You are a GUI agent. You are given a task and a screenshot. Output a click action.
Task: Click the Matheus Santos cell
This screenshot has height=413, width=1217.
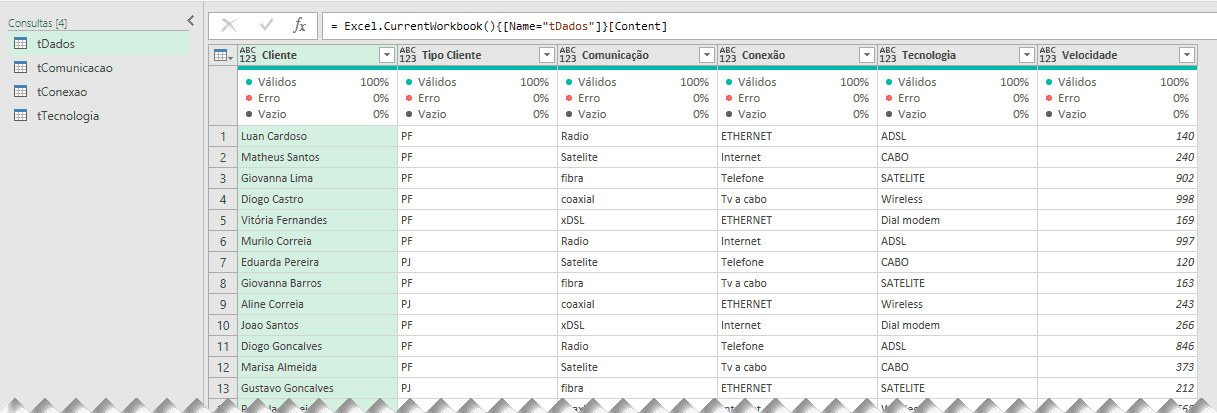(280, 157)
